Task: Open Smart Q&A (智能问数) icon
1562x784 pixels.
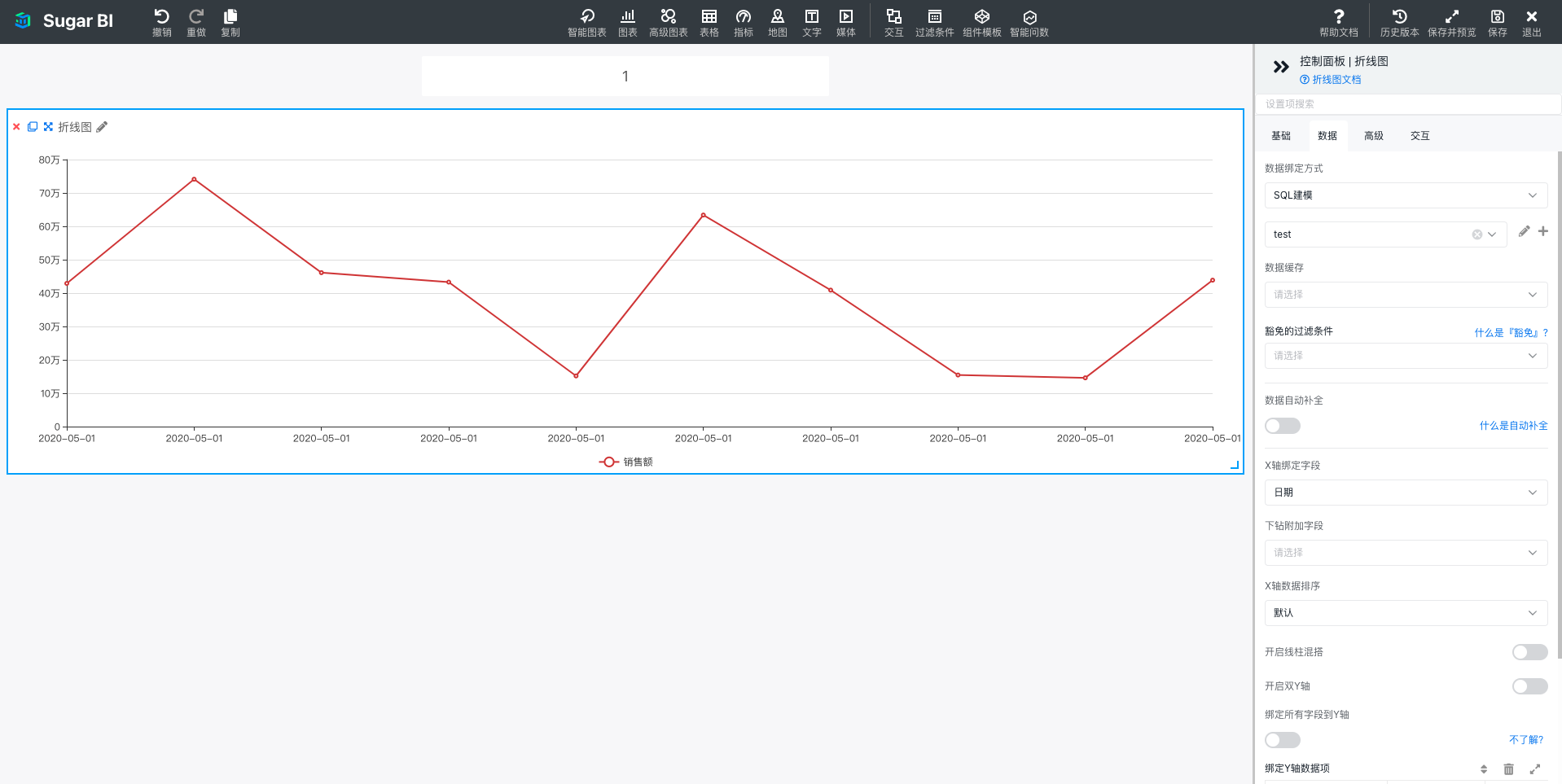Action: [x=1029, y=16]
